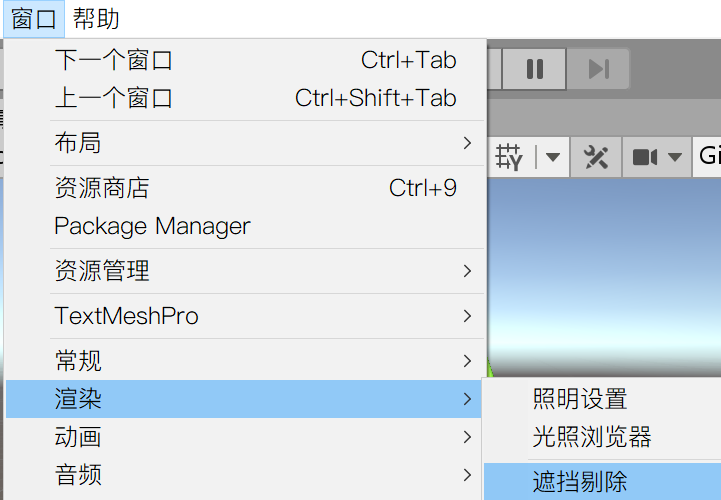Open the camera settings dropdown arrow
721x500 pixels.
point(675,157)
